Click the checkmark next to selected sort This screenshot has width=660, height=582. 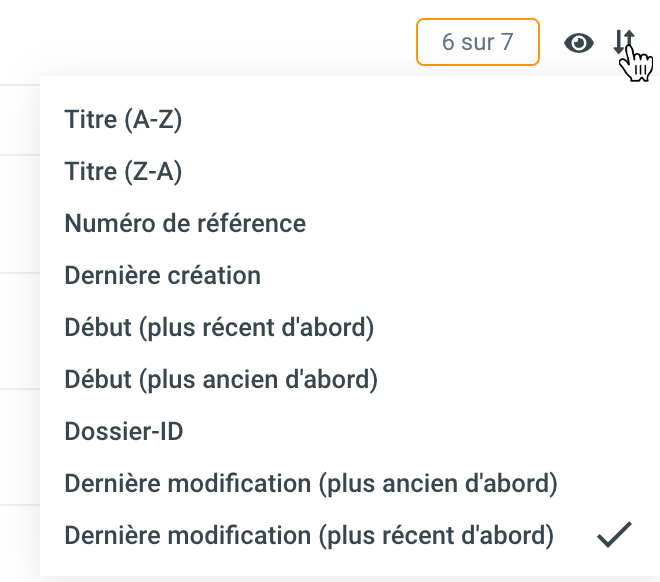614,535
